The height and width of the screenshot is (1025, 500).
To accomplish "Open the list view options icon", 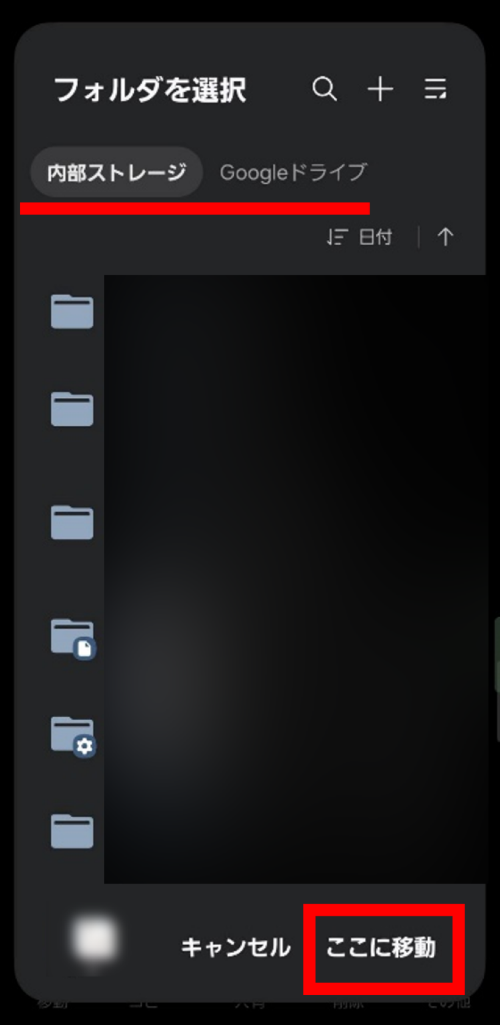I will 436,89.
